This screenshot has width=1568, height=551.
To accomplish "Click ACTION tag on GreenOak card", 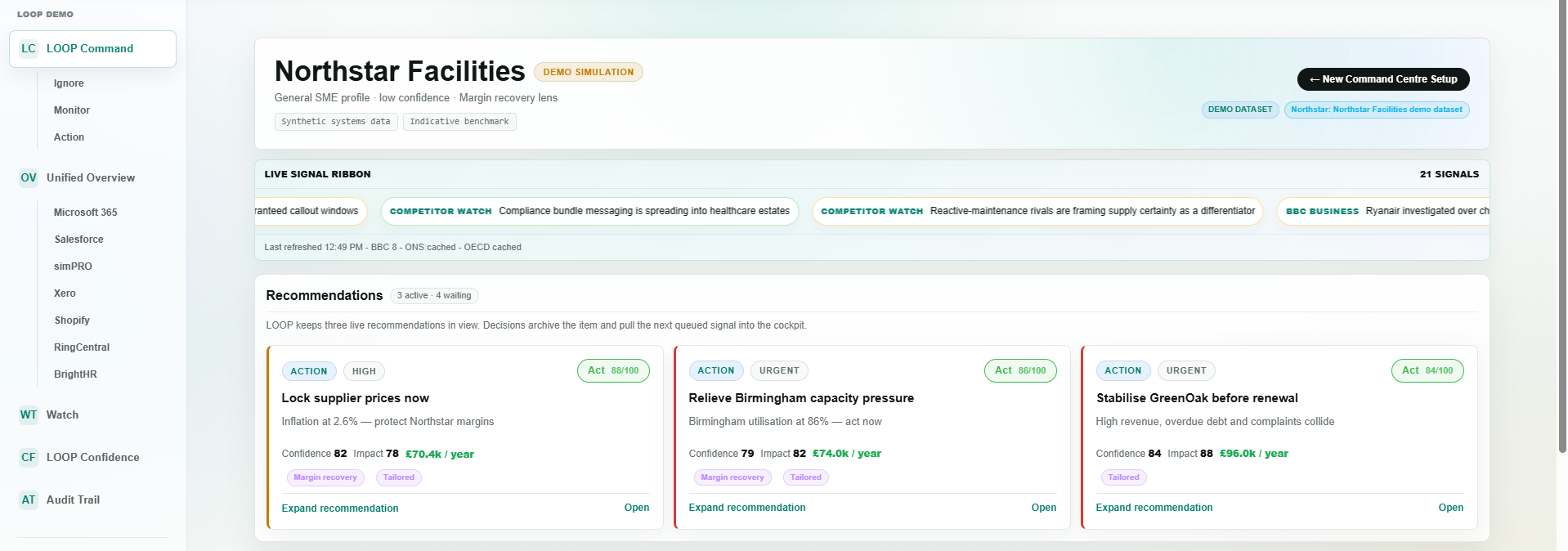I will pos(1123,371).
